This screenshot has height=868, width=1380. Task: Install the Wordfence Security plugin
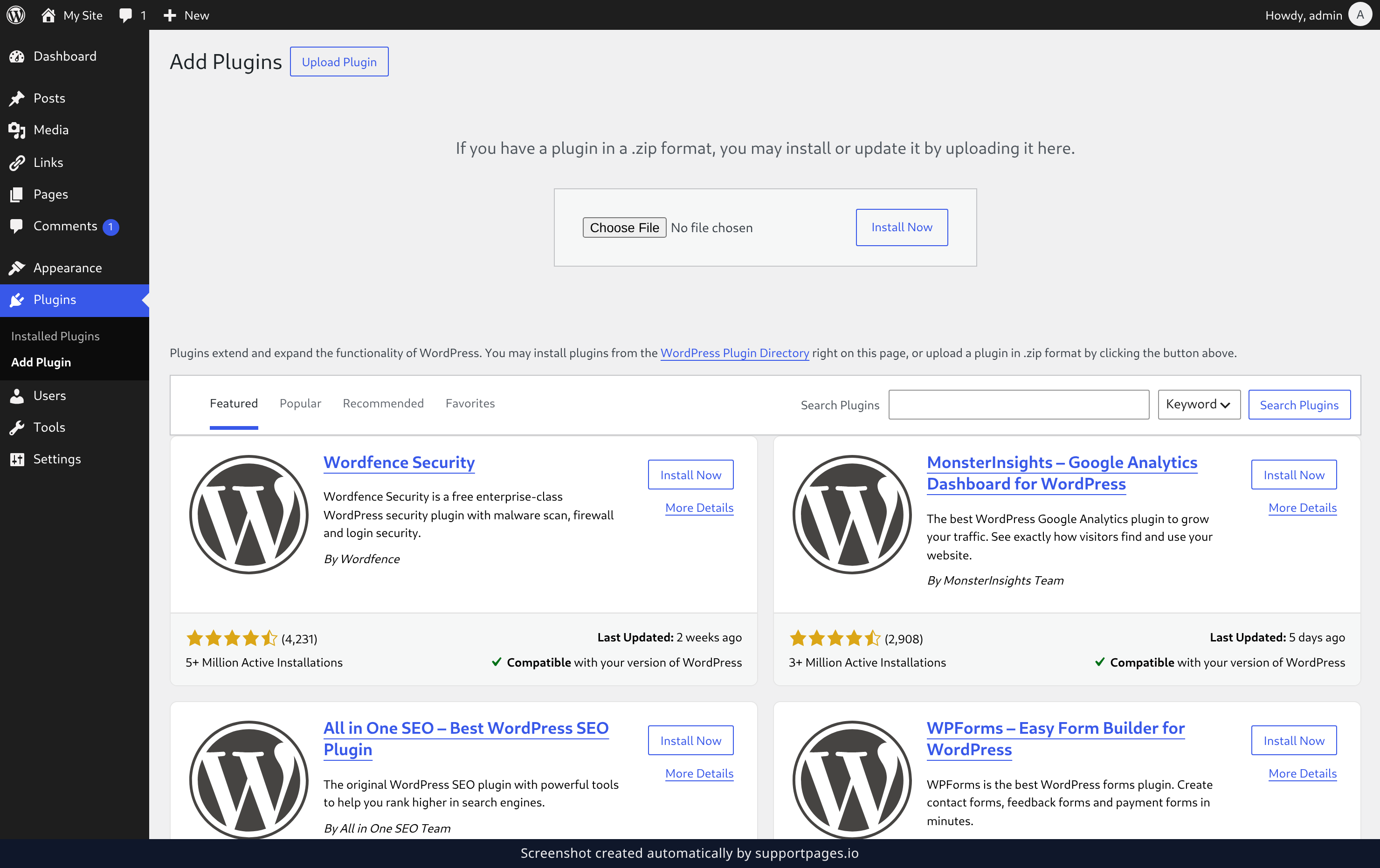pyautogui.click(x=690, y=475)
